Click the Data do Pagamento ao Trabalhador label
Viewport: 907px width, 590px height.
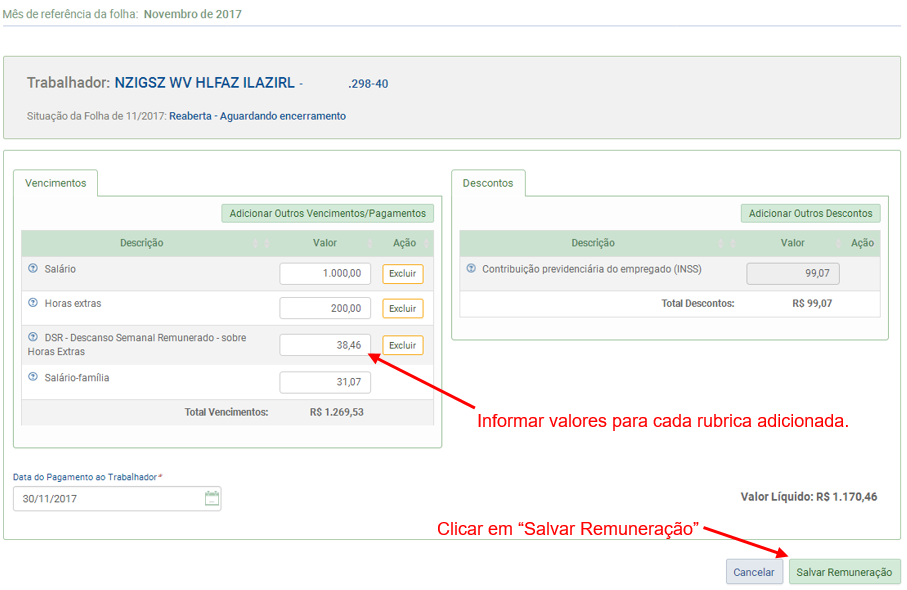click(x=87, y=477)
